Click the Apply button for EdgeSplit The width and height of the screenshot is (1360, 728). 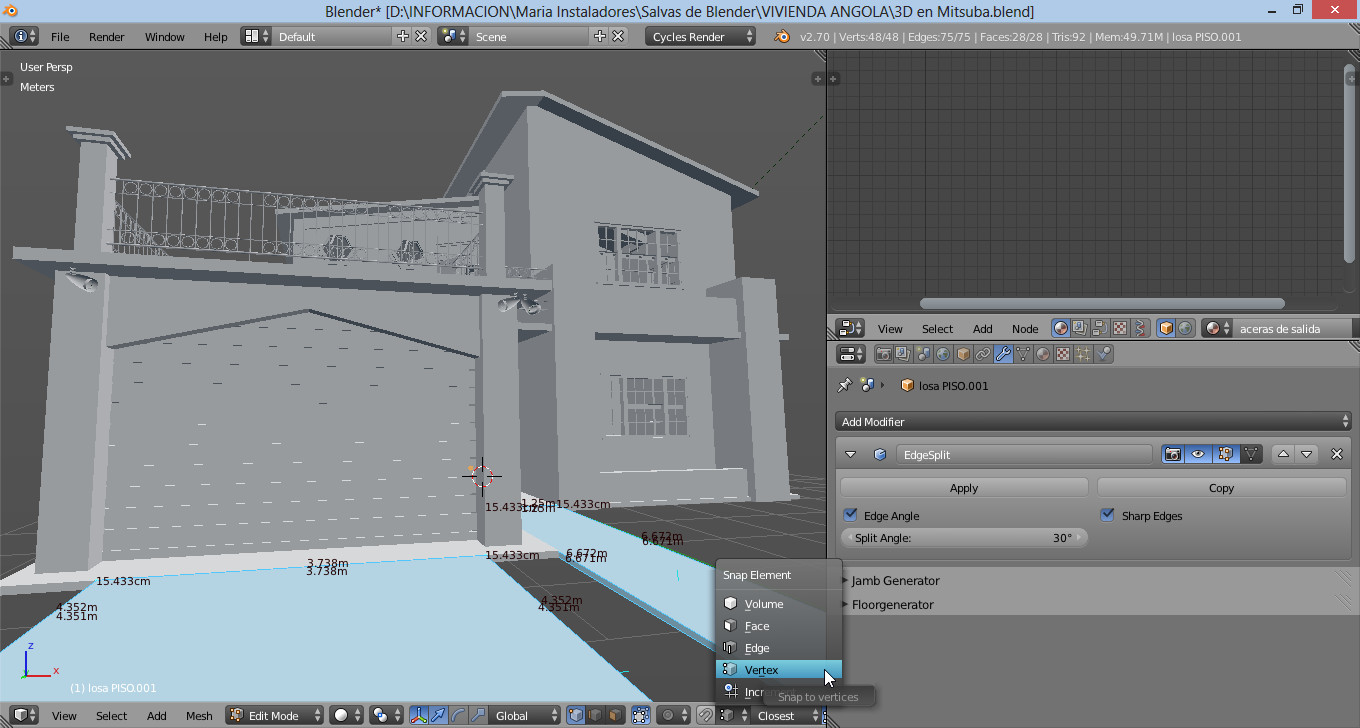964,487
